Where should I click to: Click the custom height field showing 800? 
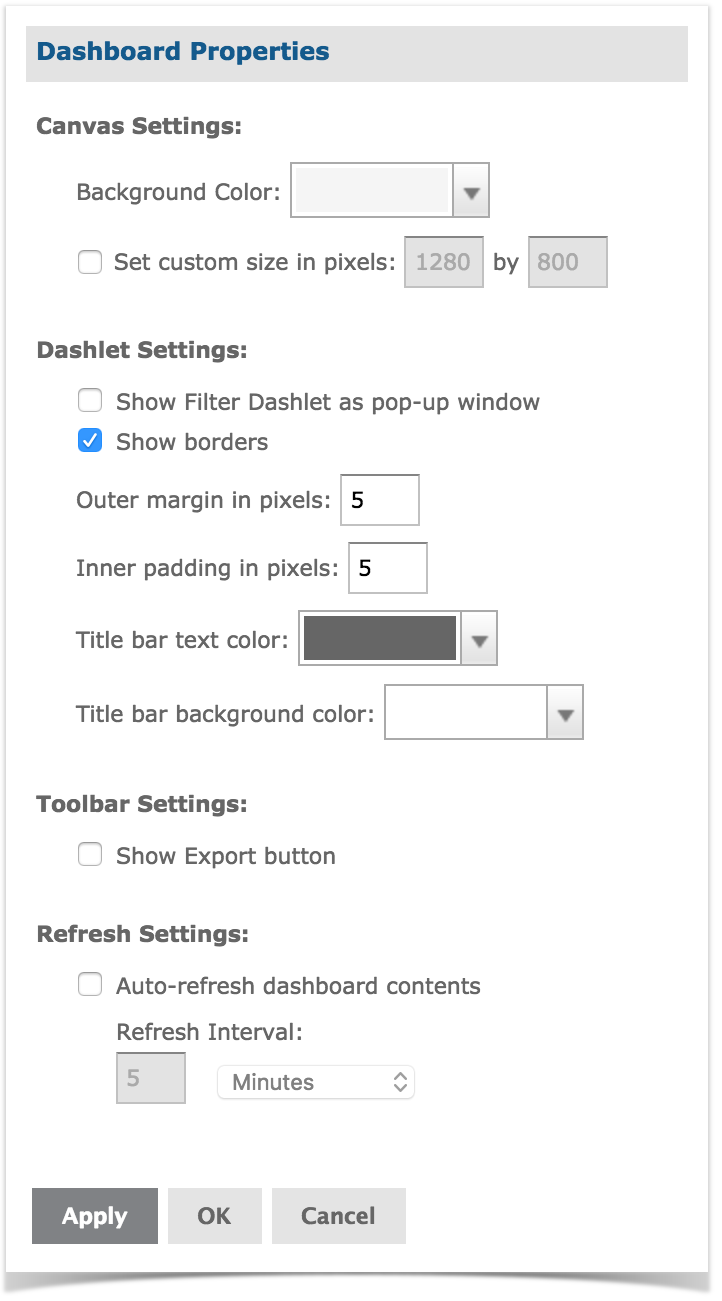(567, 262)
